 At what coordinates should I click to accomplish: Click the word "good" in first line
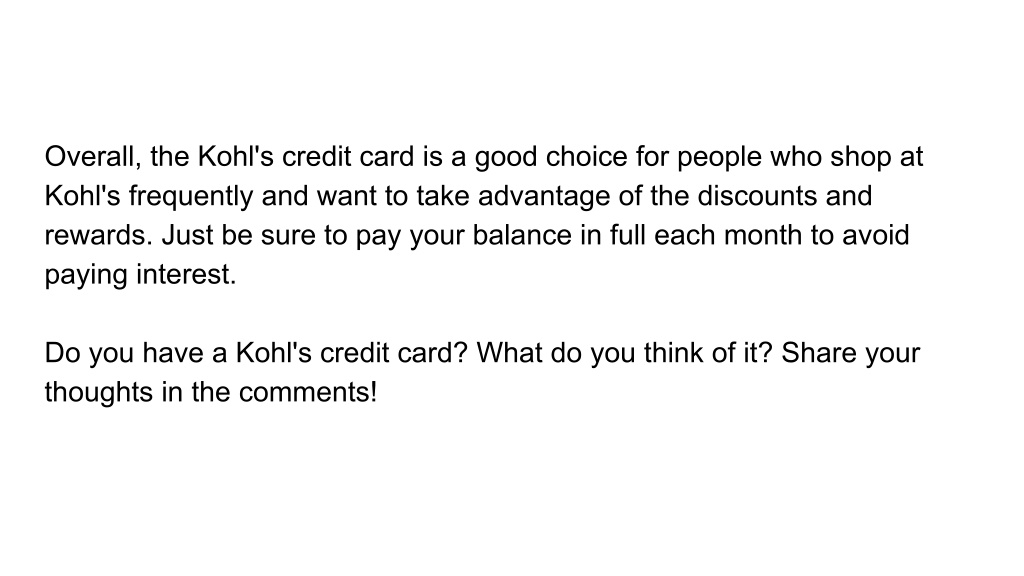[506, 158]
